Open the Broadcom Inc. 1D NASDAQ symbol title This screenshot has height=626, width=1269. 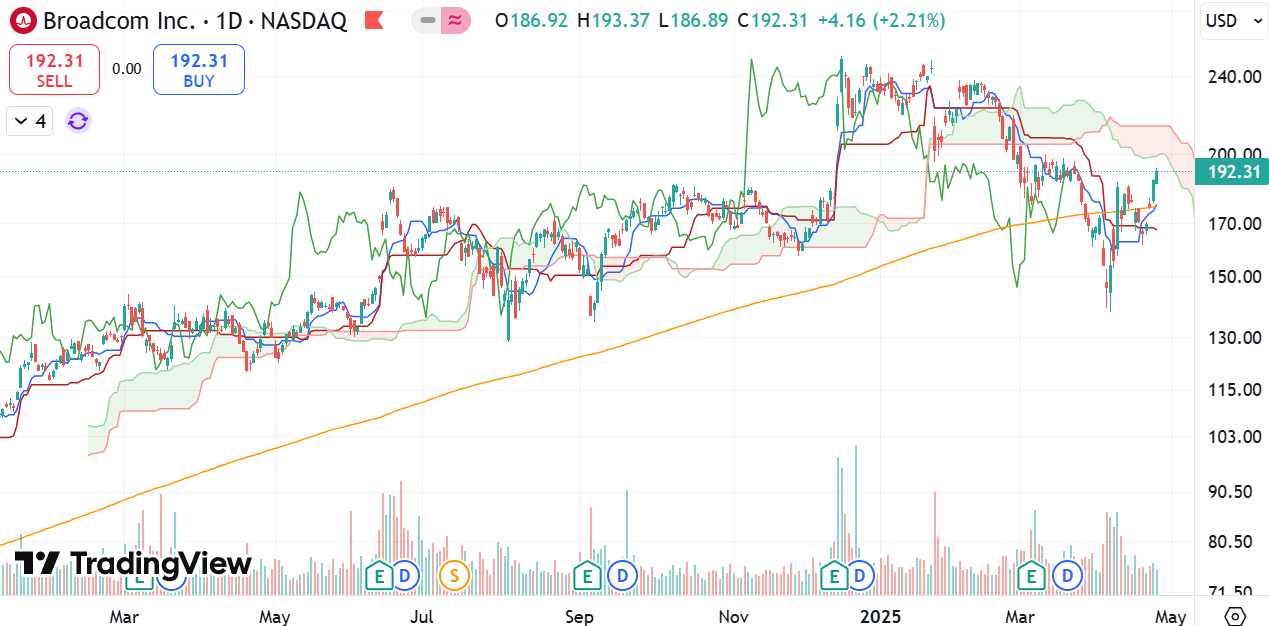coord(195,20)
